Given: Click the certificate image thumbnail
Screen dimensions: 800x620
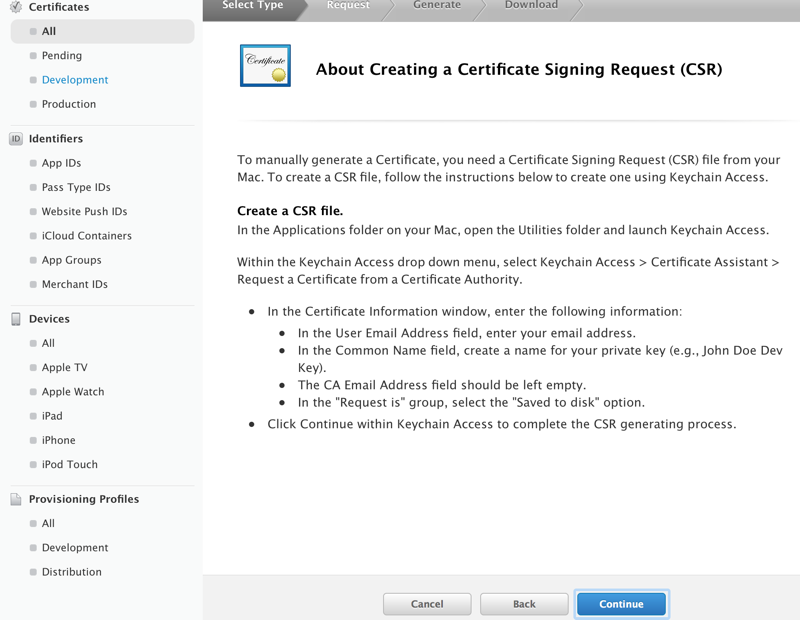Looking at the screenshot, I should [x=265, y=66].
